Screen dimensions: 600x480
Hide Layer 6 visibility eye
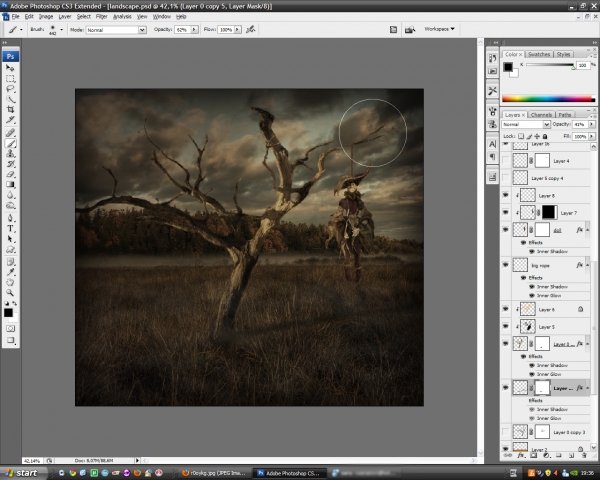(x=505, y=309)
